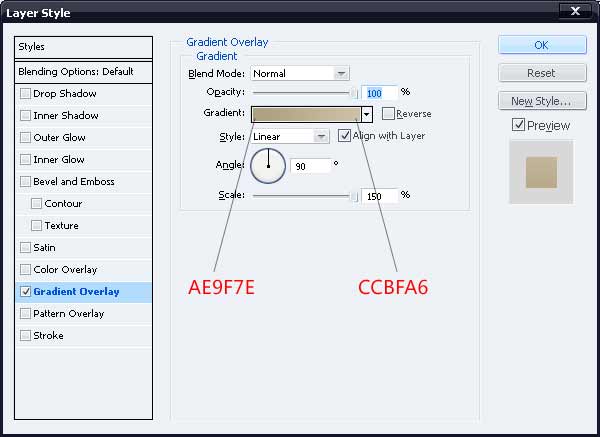Image resolution: width=600 pixels, height=437 pixels.
Task: Select the Inner Glow label
Action: coord(59,160)
